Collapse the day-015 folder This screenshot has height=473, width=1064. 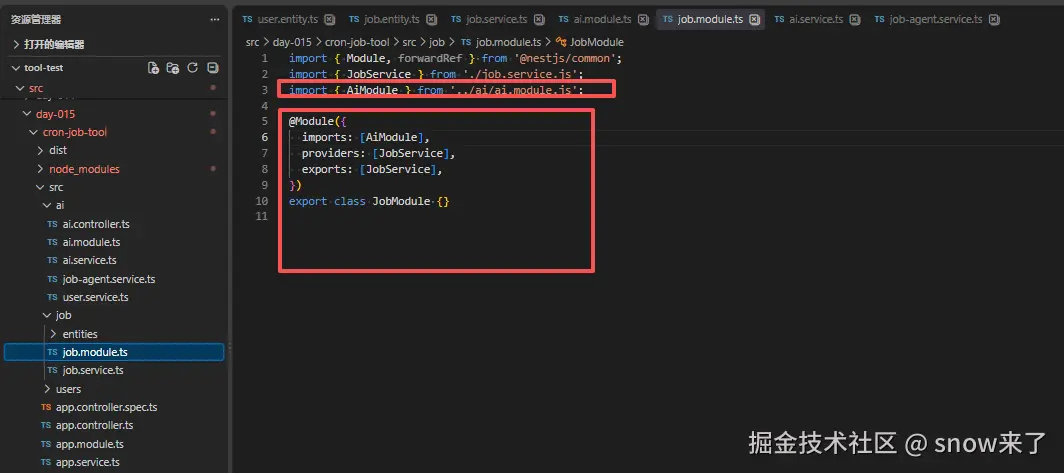(x=27, y=114)
